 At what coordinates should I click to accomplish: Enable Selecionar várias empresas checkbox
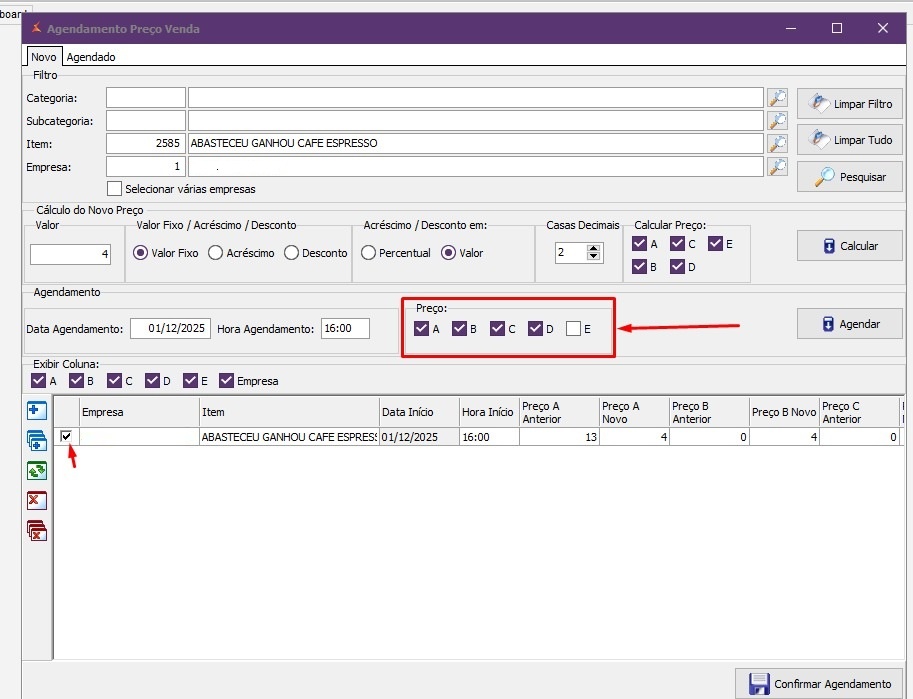point(115,189)
